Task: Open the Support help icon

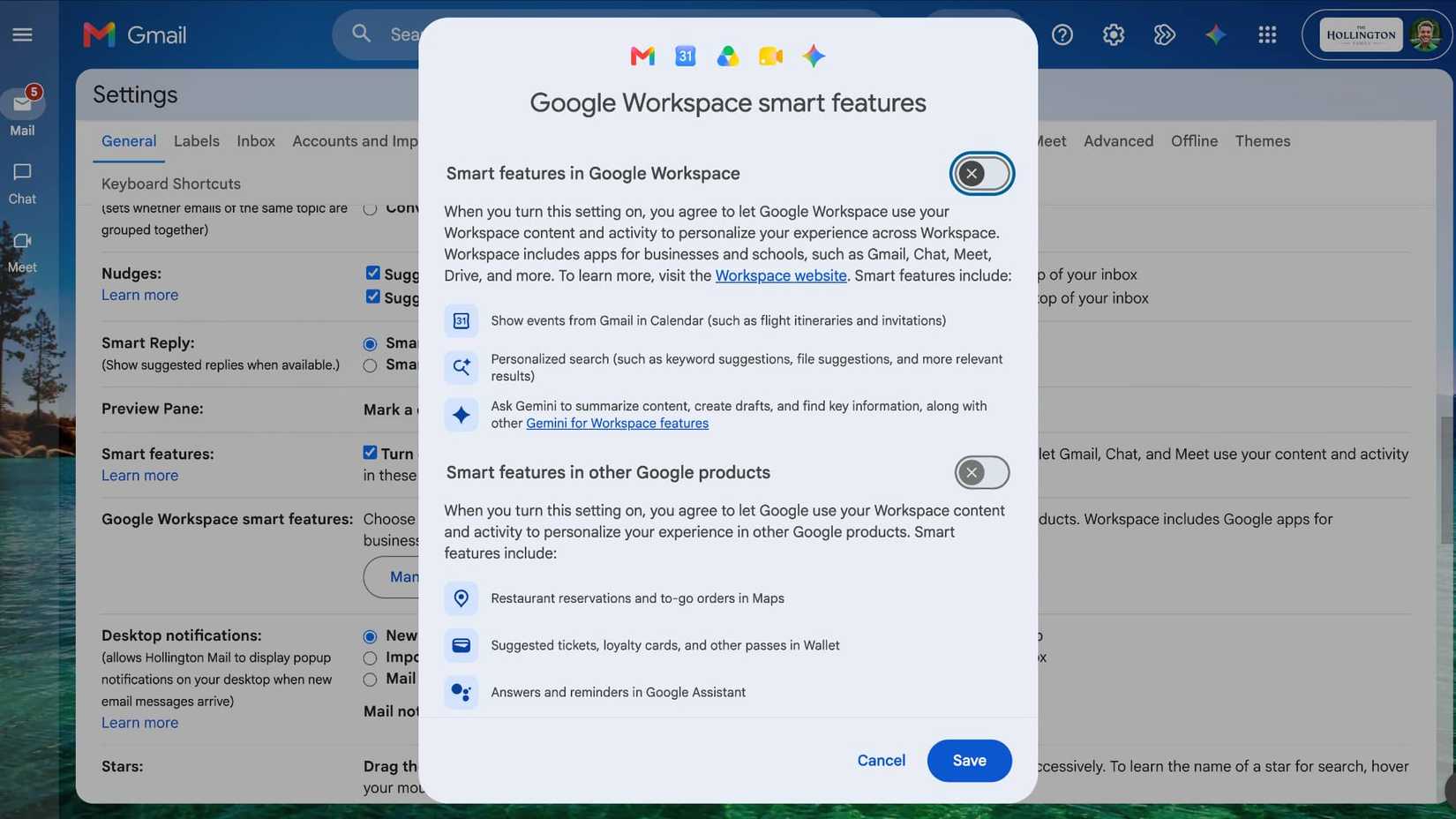Action: click(x=1062, y=34)
